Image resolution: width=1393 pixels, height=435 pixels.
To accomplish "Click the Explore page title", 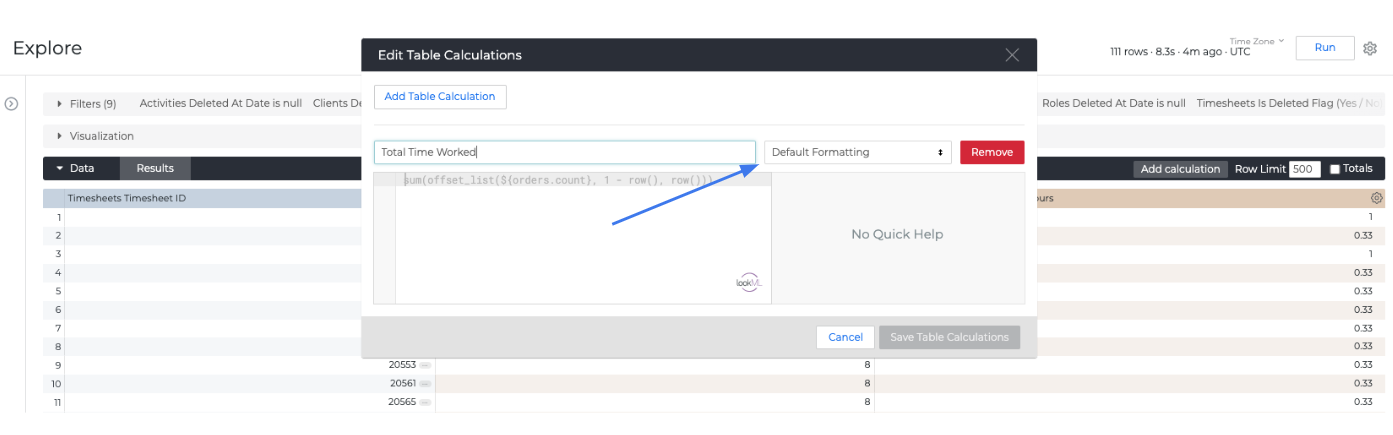I will click(47, 48).
